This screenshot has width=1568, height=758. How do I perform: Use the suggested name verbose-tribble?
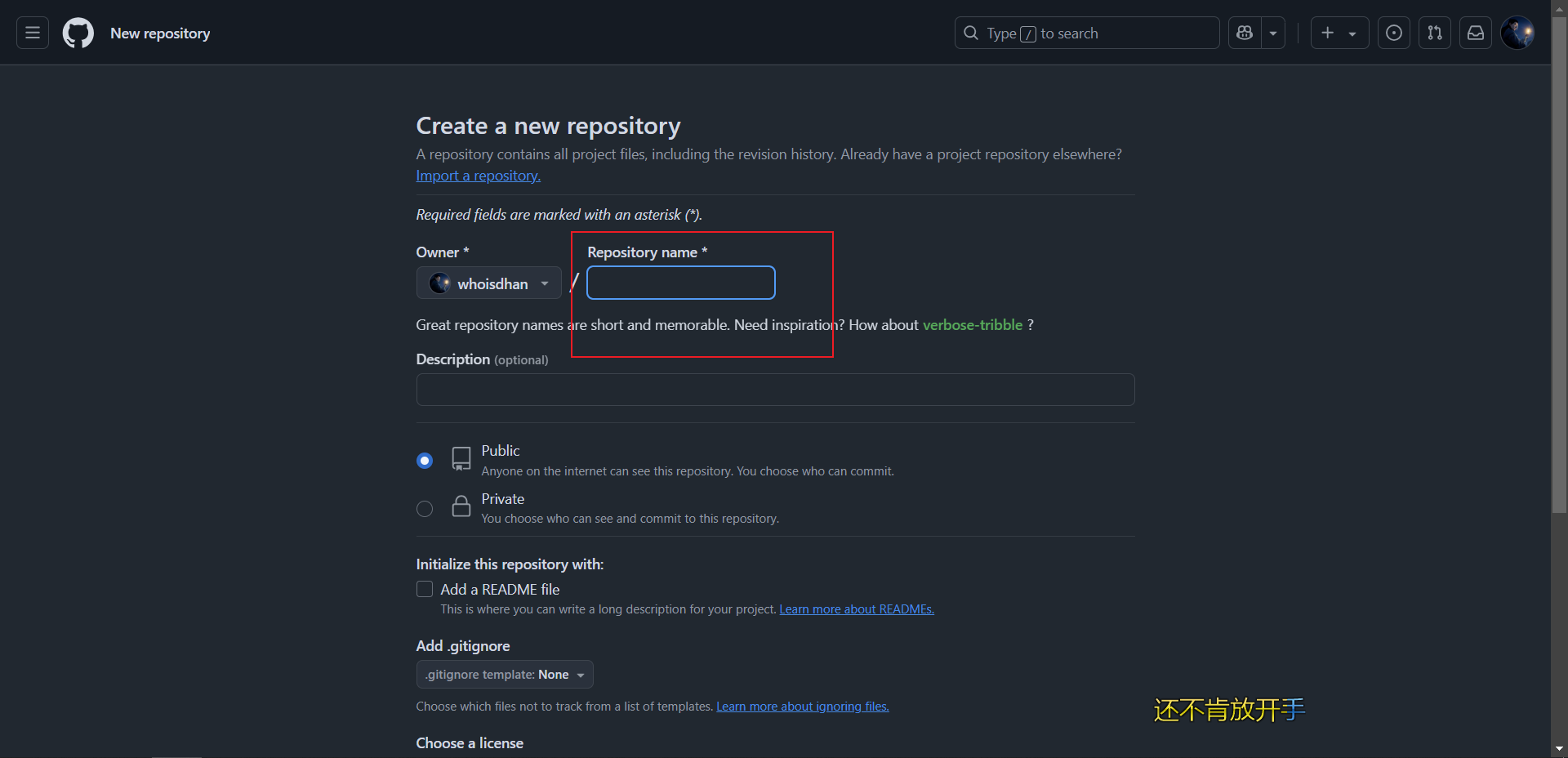click(x=972, y=325)
